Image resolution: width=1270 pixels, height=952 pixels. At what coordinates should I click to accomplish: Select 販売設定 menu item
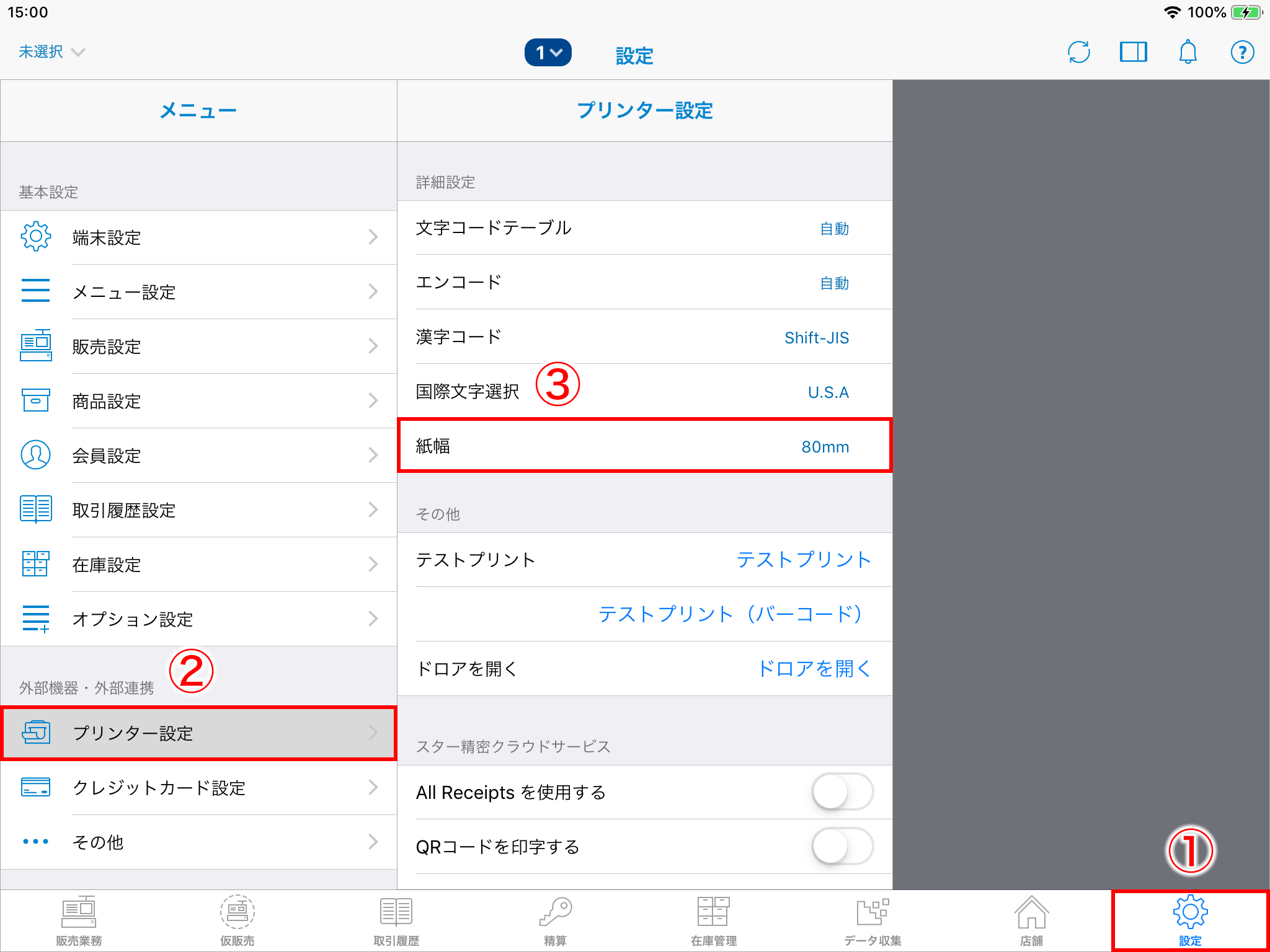coord(198,346)
